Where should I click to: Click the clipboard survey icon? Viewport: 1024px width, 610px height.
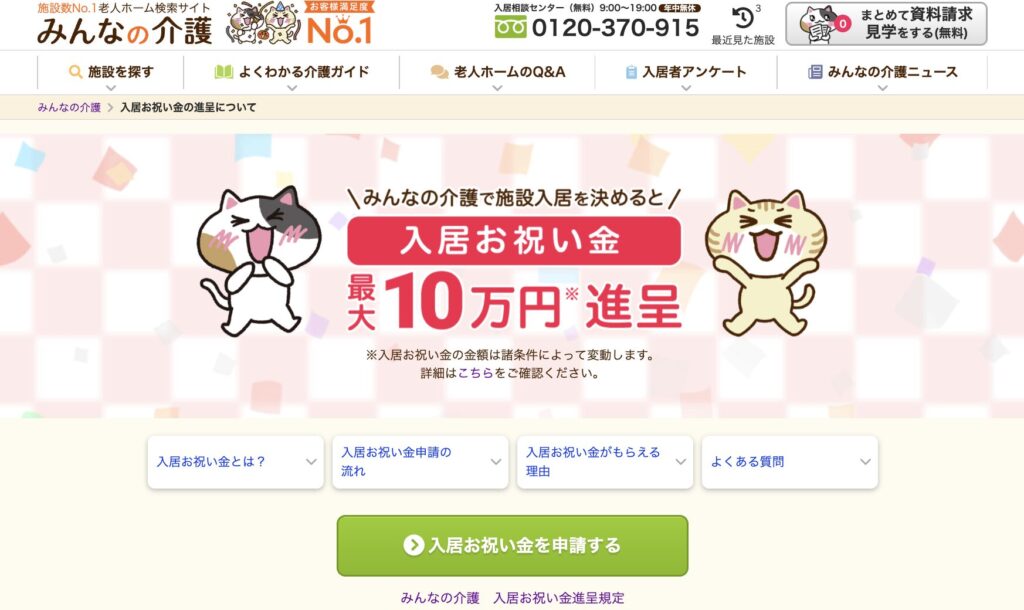tap(631, 72)
